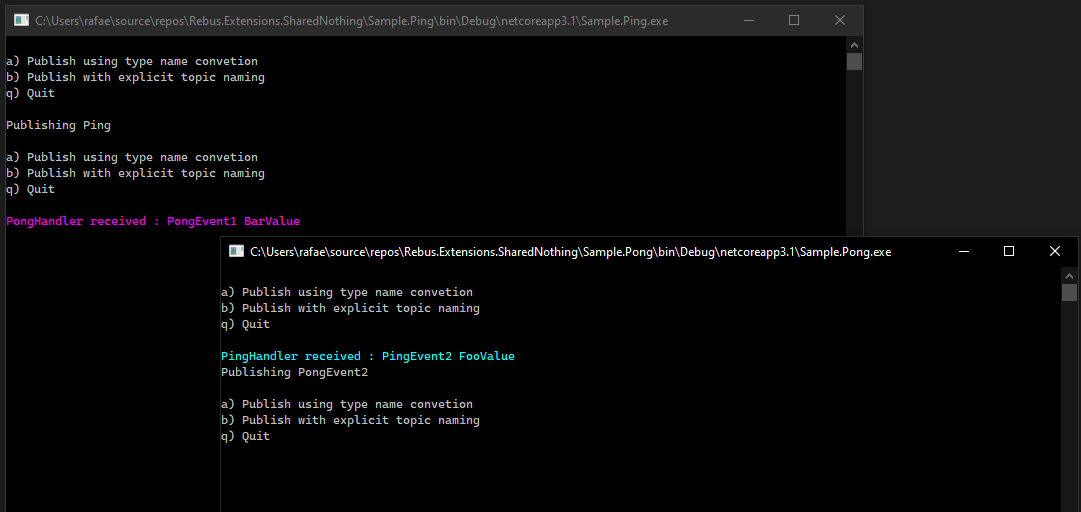
Task: Click last 'q) Quit' line in Pong window
Action: click(x=245, y=436)
